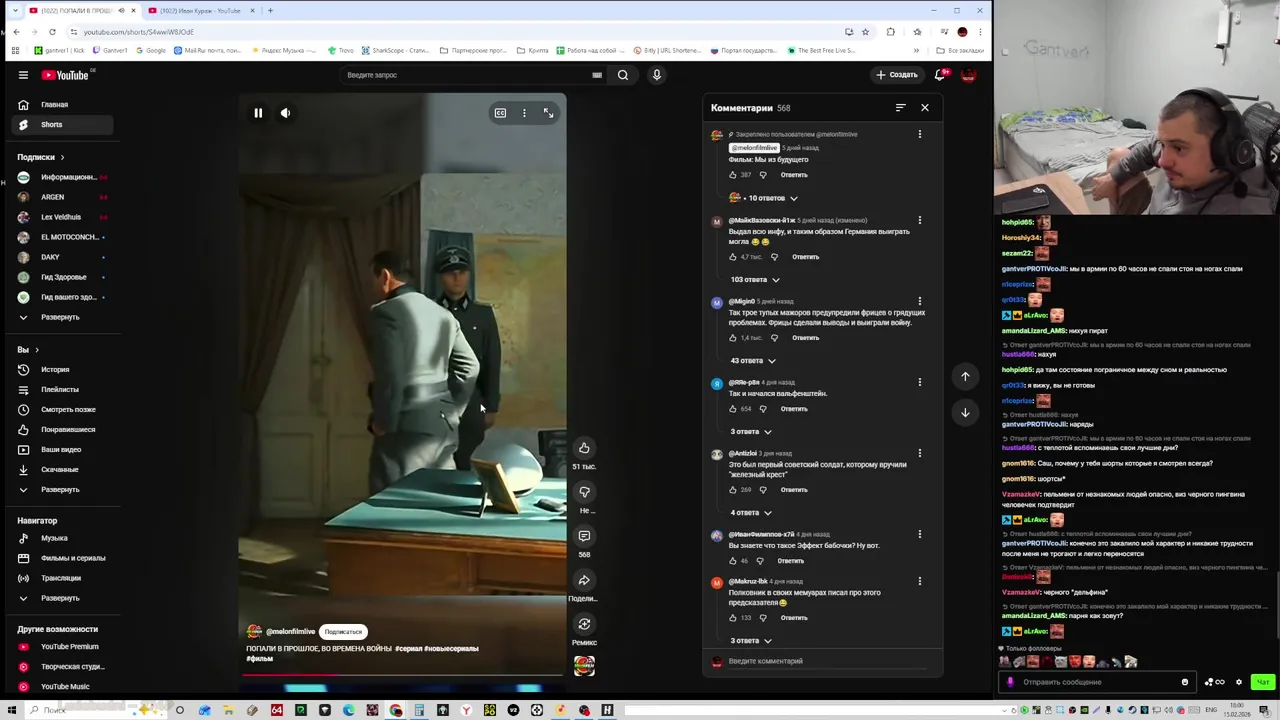This screenshot has width=1280, height=720.
Task: Seek on the Shorts progress bar
Action: 403,674
